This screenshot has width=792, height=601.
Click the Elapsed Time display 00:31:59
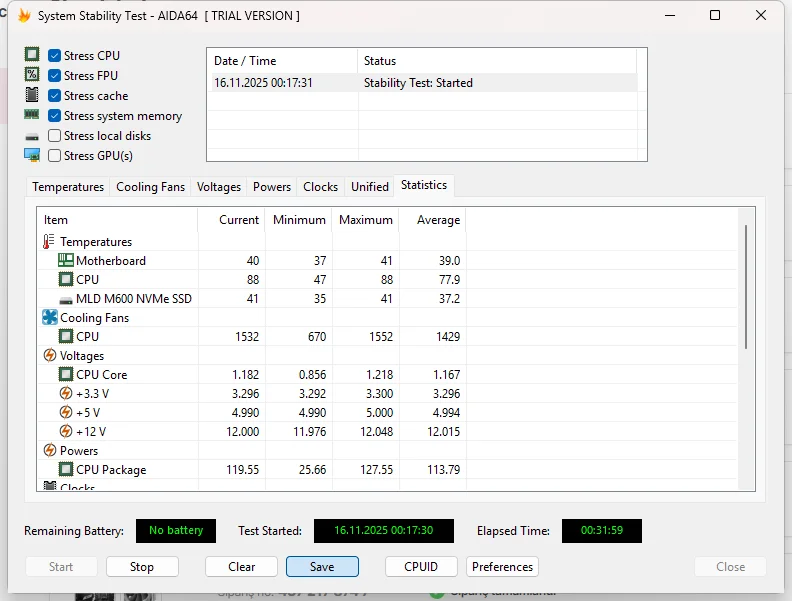(x=602, y=530)
